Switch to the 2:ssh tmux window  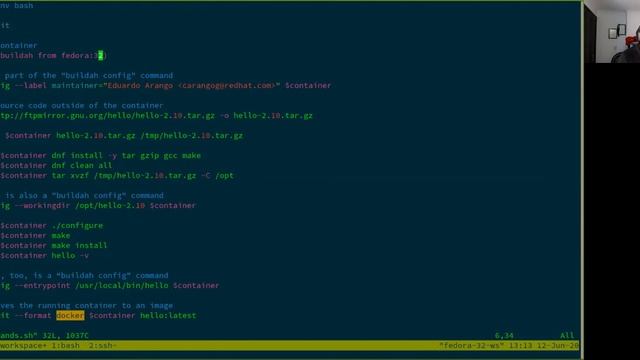tap(102, 345)
